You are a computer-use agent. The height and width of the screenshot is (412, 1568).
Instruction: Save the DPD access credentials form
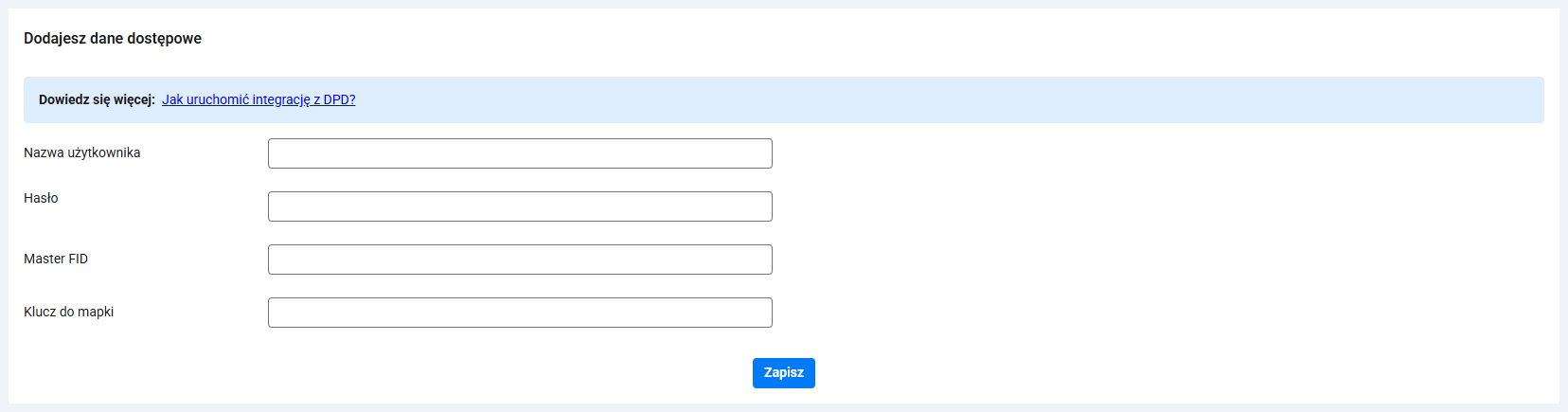[783, 373]
